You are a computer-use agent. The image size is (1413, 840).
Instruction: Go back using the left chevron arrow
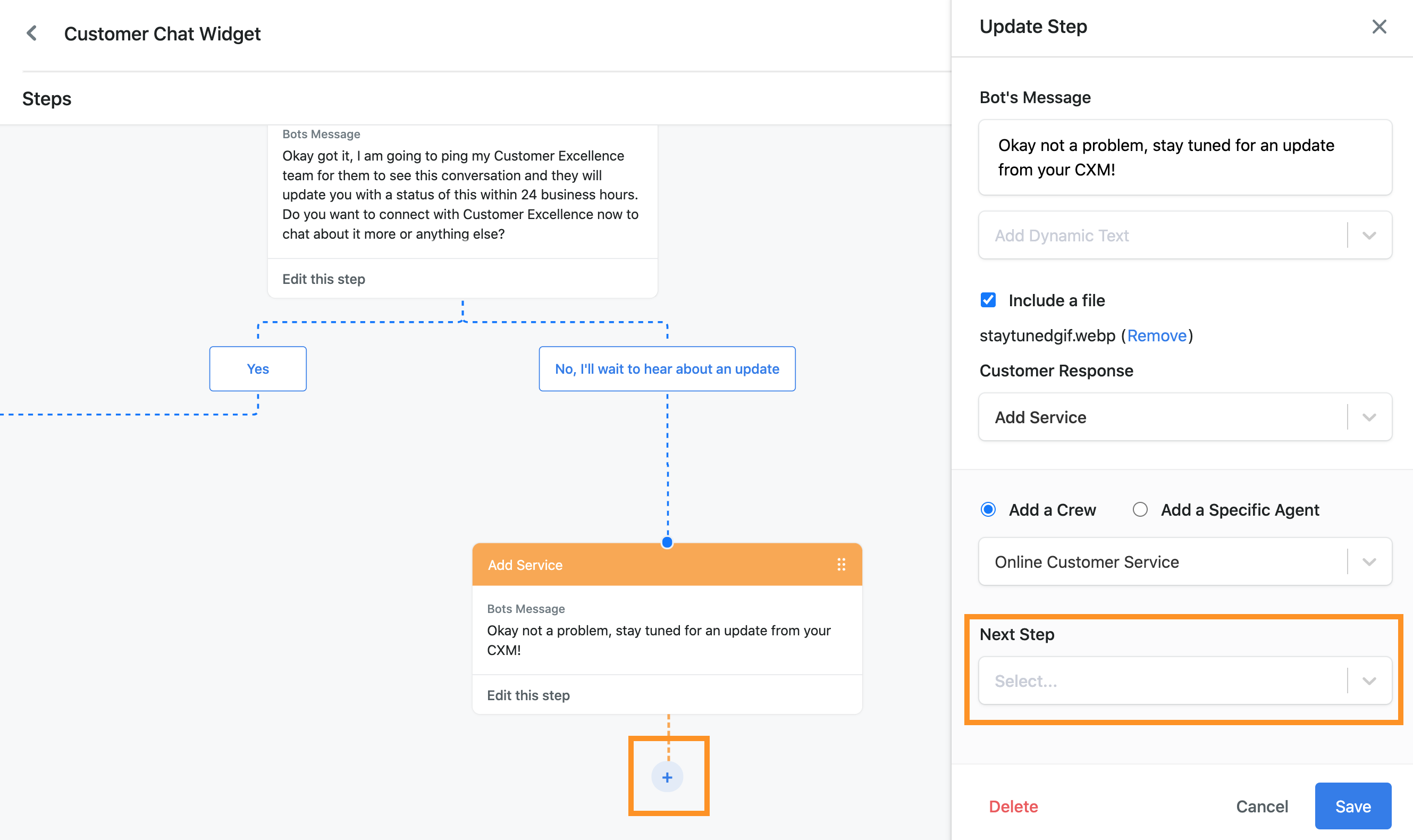(x=32, y=33)
